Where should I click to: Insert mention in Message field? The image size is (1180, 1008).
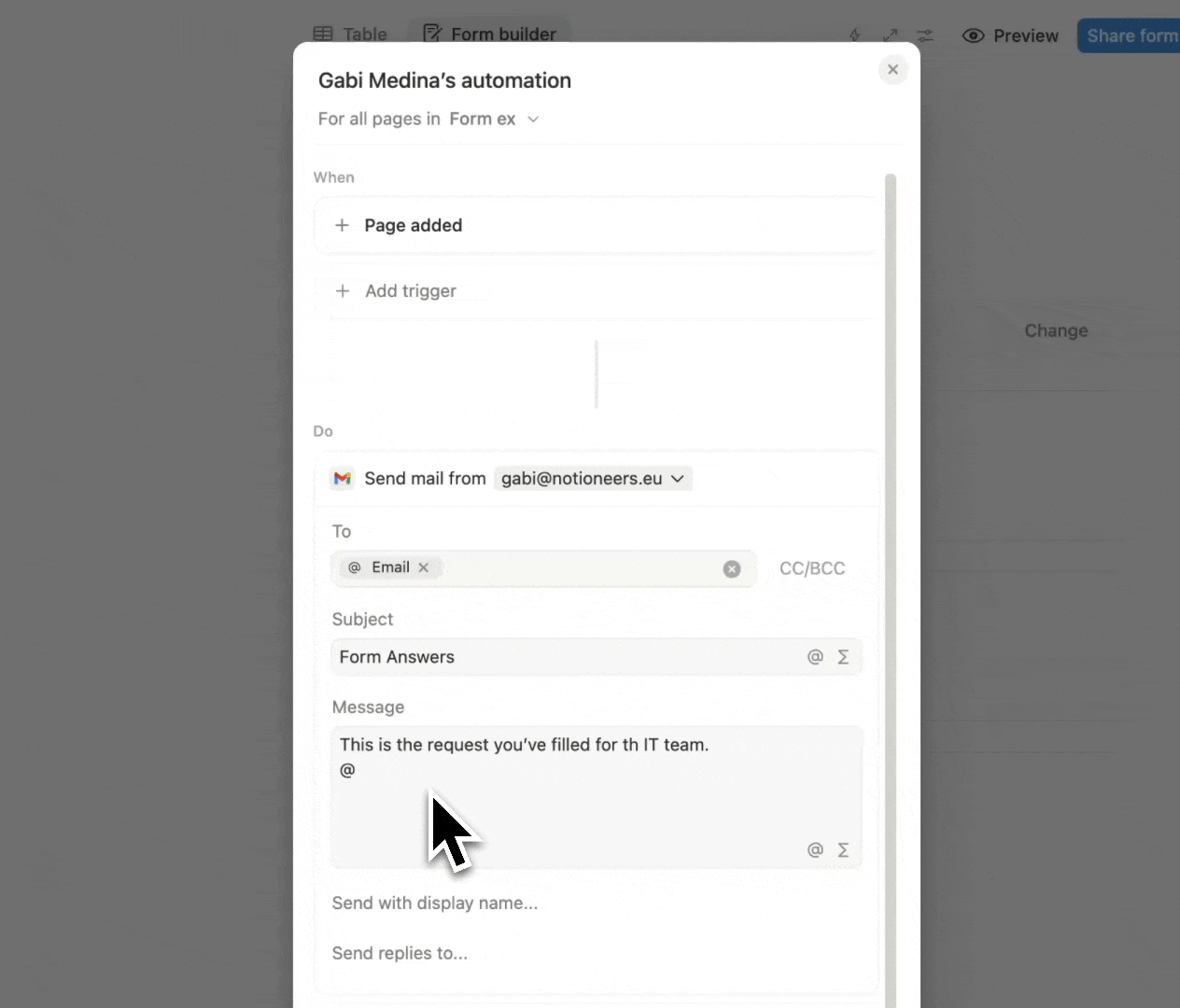point(815,850)
